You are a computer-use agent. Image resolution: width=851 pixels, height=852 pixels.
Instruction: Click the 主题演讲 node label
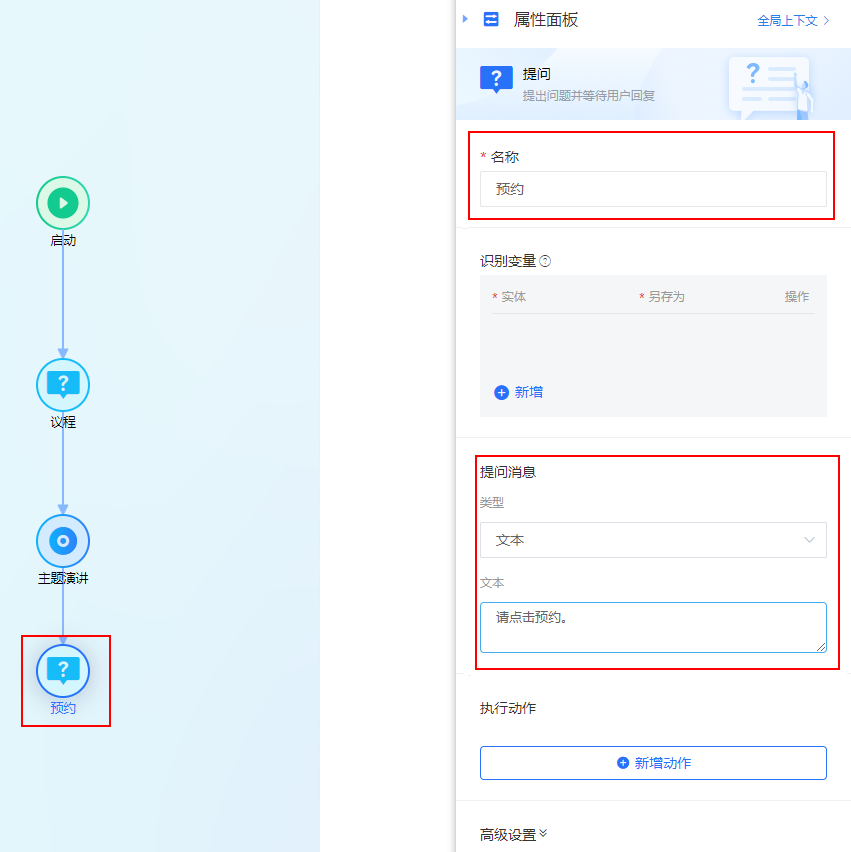pyautogui.click(x=63, y=578)
